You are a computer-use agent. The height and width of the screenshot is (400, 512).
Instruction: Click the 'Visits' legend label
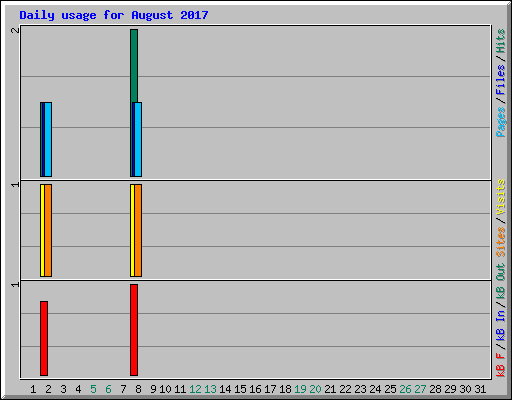[x=501, y=198]
